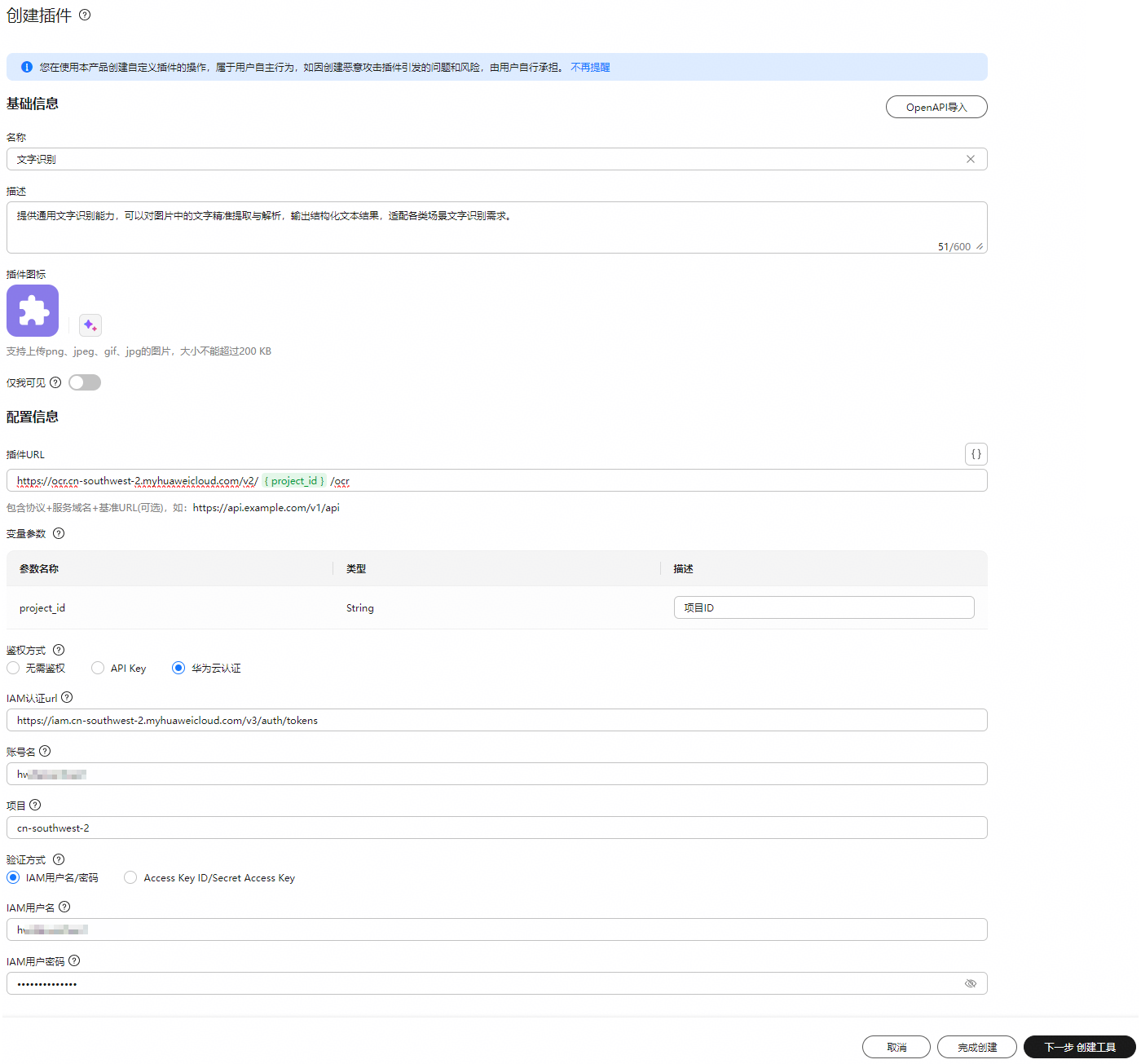Click inside the 描述 description textarea
The height and width of the screenshot is (1064, 1141).
pos(497,227)
